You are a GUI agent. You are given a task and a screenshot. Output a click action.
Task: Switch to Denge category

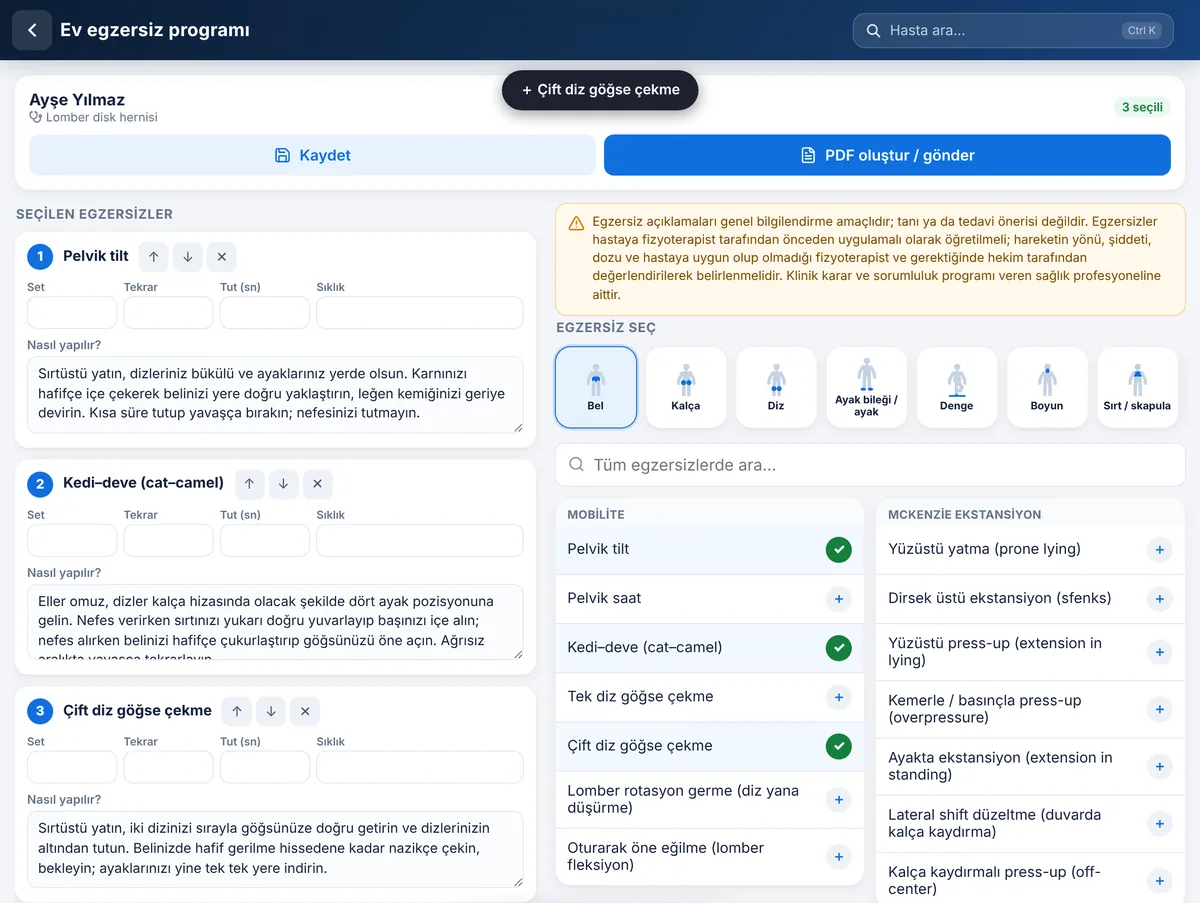pyautogui.click(x=957, y=387)
